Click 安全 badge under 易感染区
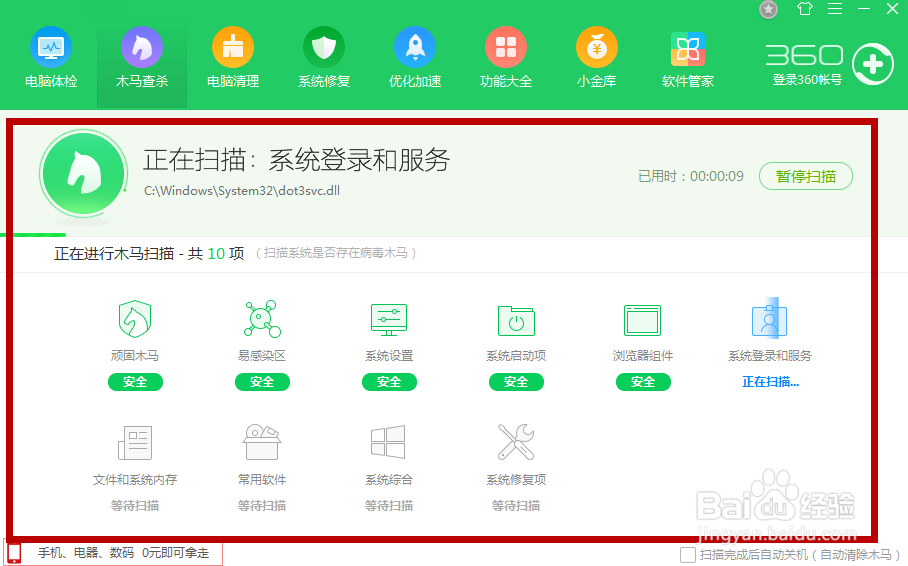908x566 pixels. 262,382
